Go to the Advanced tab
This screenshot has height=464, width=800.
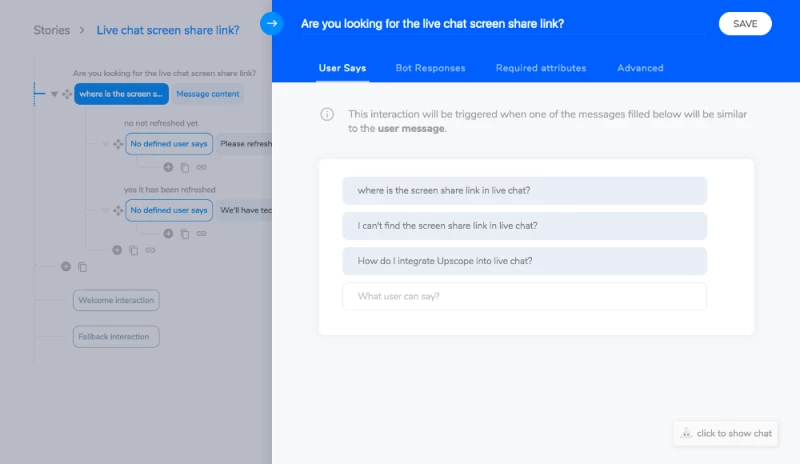[x=640, y=68]
